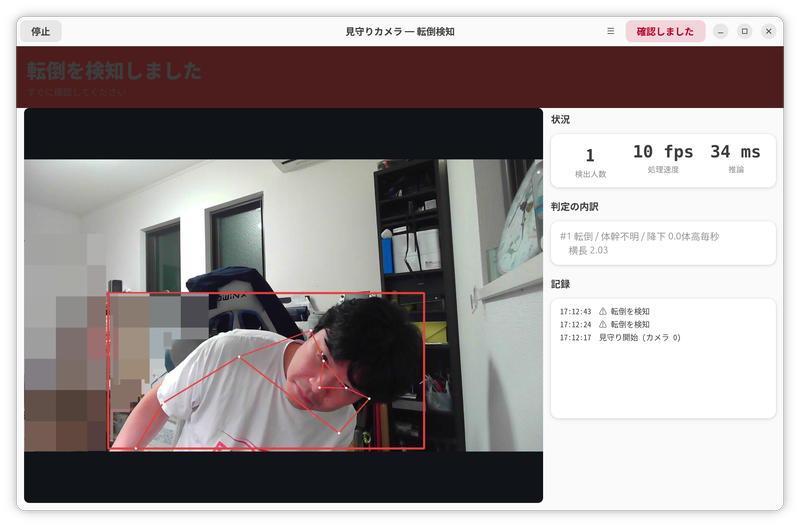Acknowledge alert with 確認しました button
Image resolution: width=800 pixels, height=527 pixels.
(665, 32)
